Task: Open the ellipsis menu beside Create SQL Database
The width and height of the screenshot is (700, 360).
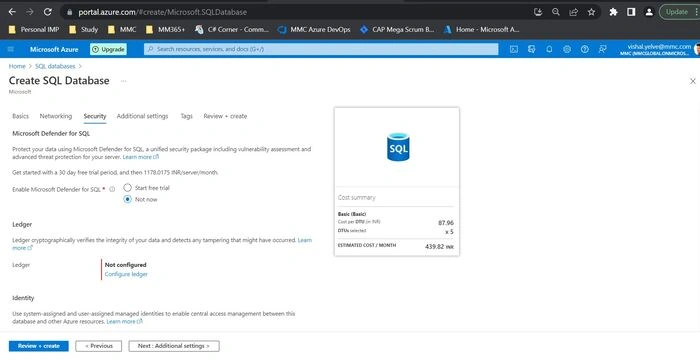Action: point(124,81)
